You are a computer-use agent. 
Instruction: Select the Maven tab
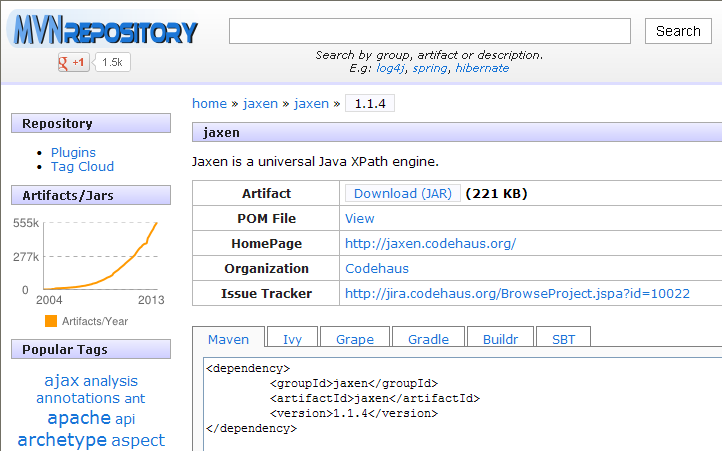(228, 339)
